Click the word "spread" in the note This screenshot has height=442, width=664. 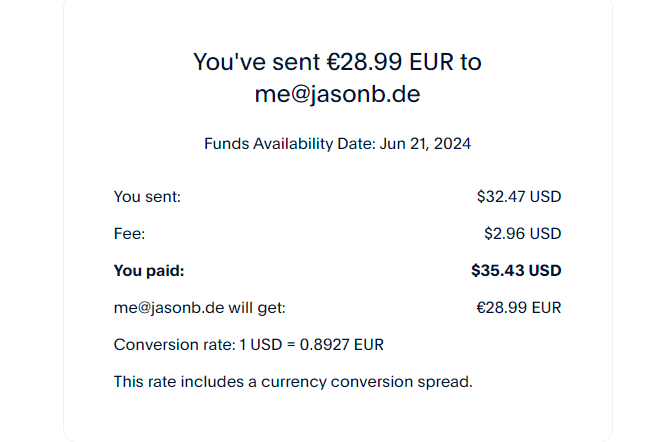(x=443, y=383)
